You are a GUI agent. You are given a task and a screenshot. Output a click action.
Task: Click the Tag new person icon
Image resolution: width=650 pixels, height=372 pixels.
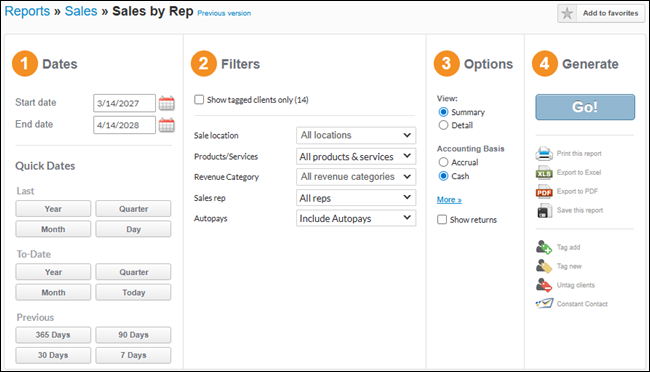coord(544,266)
